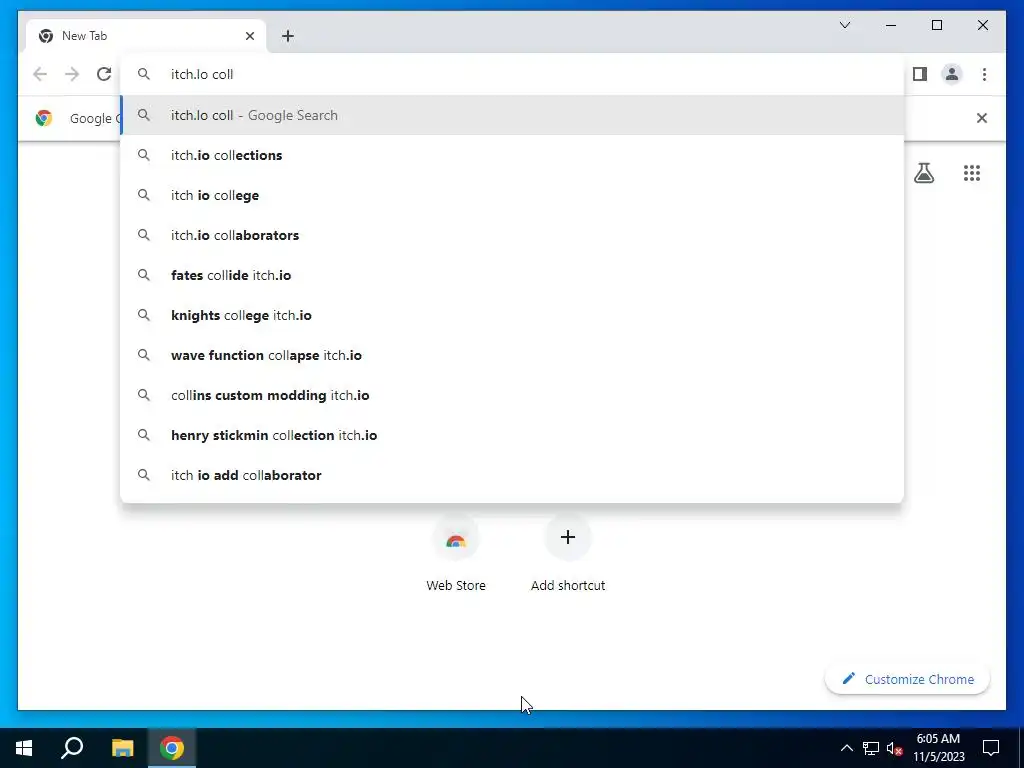Open the network status tray icon
The image size is (1024, 768).
coord(871,748)
